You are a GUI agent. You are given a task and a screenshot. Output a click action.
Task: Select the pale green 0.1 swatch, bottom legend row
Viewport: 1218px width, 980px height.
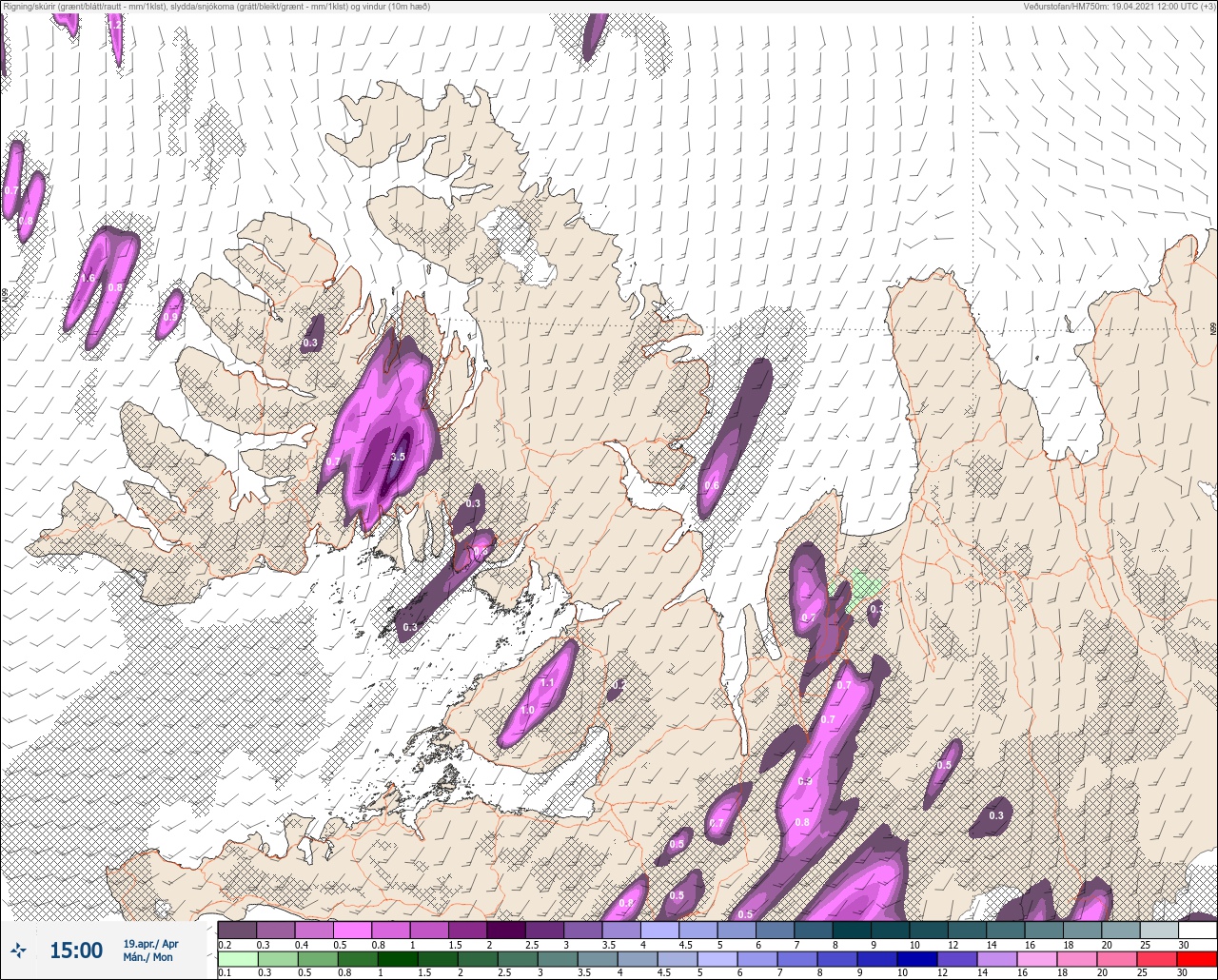237,959
